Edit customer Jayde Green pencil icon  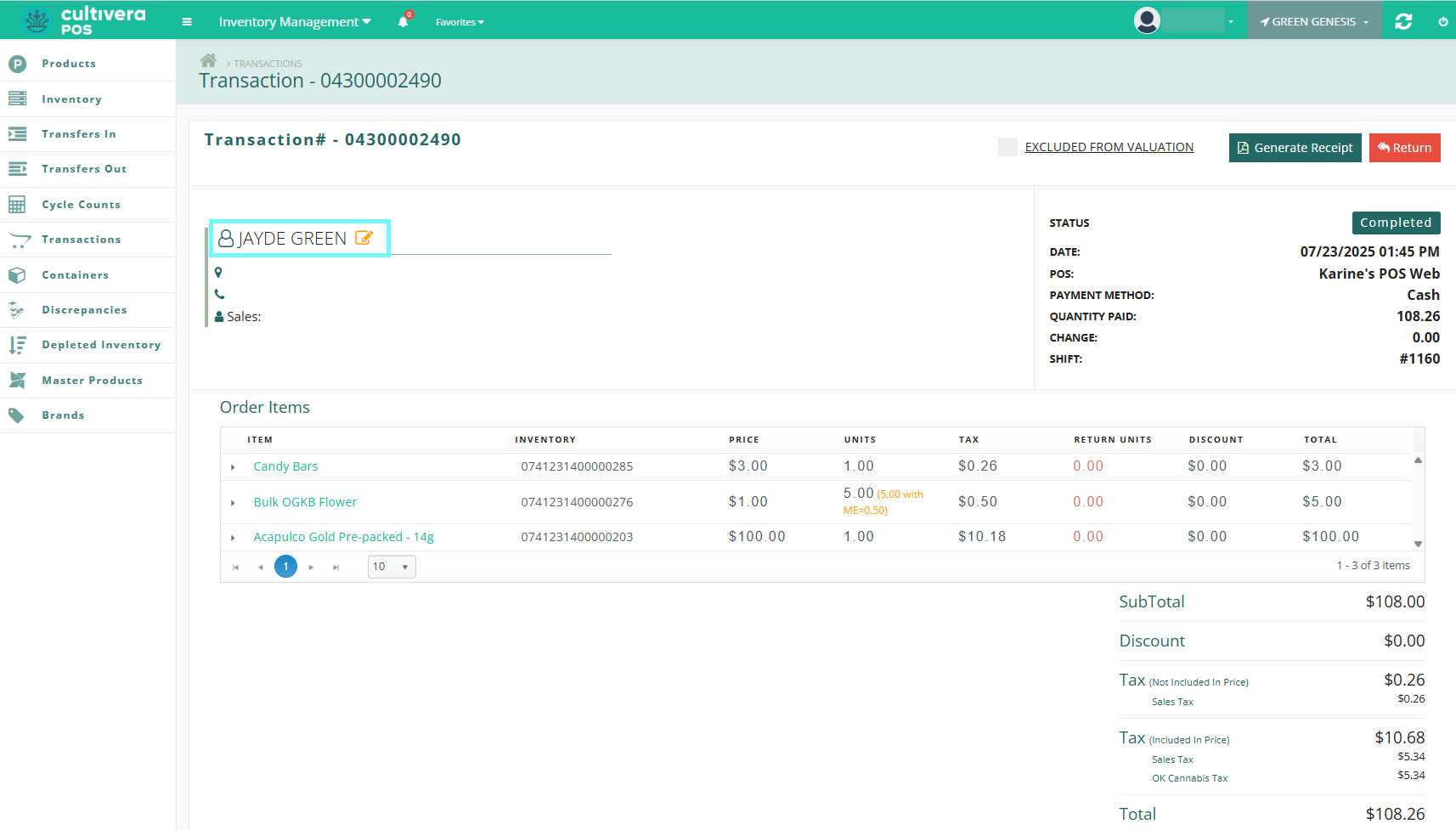point(364,238)
